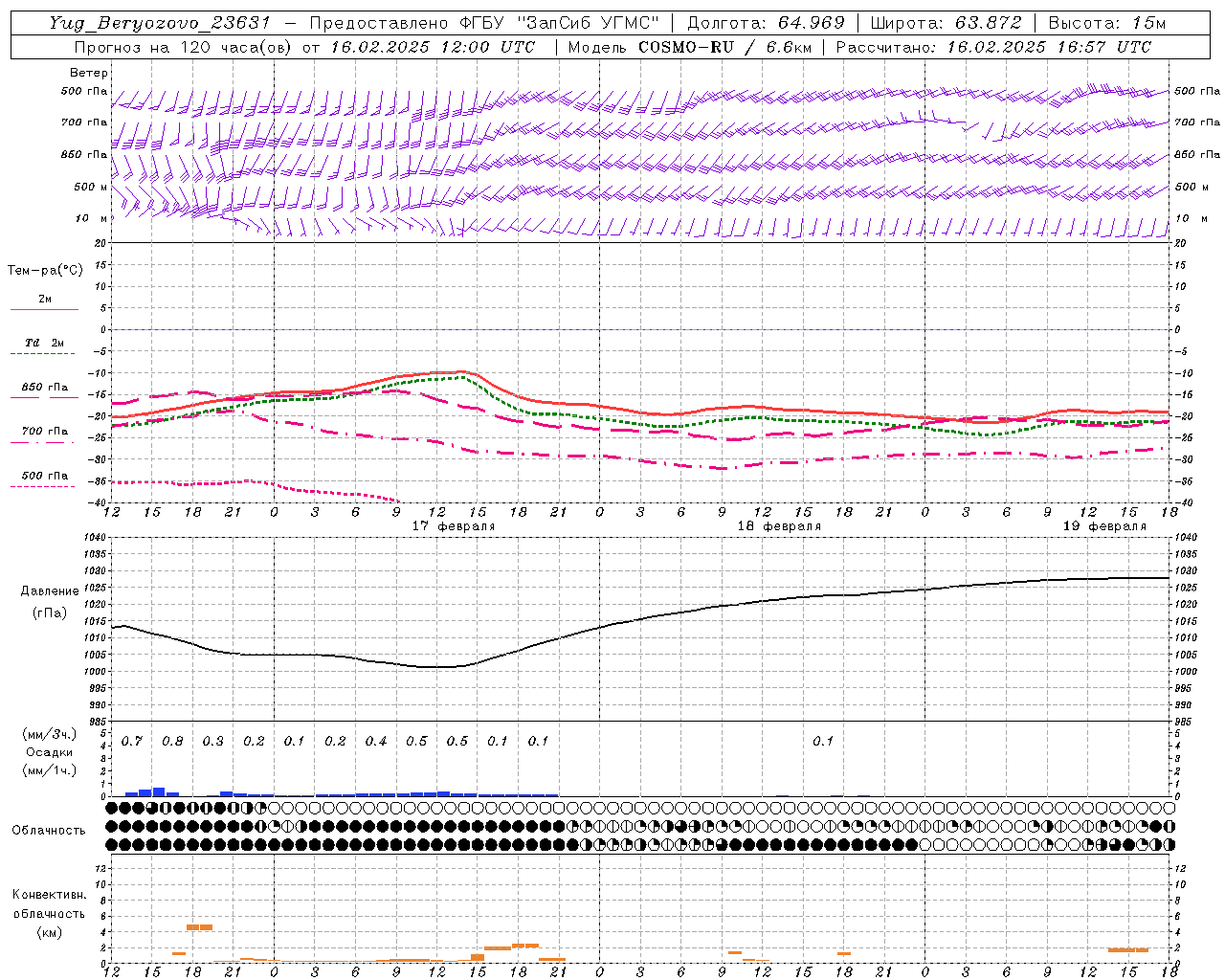
Task: Click the "Предоставлено ФГБУ ЗапСиб УГМС" provider text
Action: [x=484, y=23]
